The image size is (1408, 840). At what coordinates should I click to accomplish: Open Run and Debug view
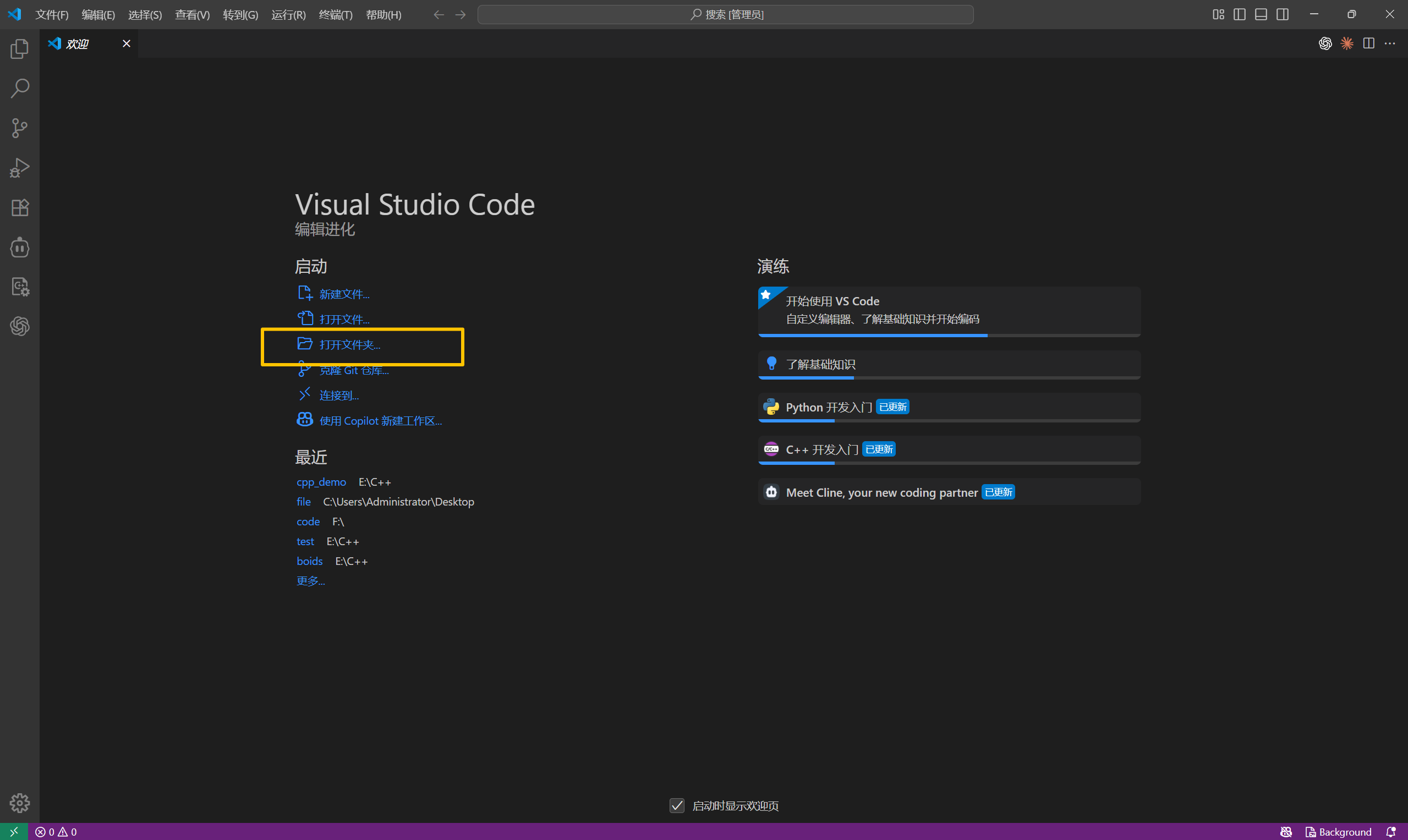(x=20, y=168)
